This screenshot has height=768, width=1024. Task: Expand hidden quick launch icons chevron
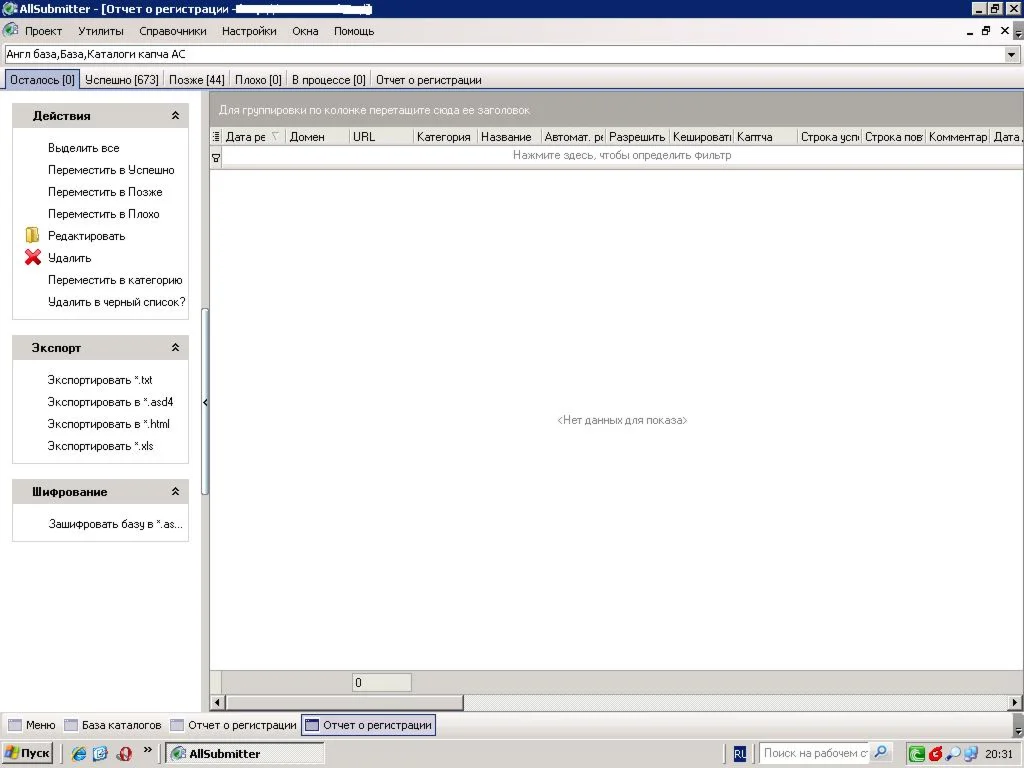point(148,750)
